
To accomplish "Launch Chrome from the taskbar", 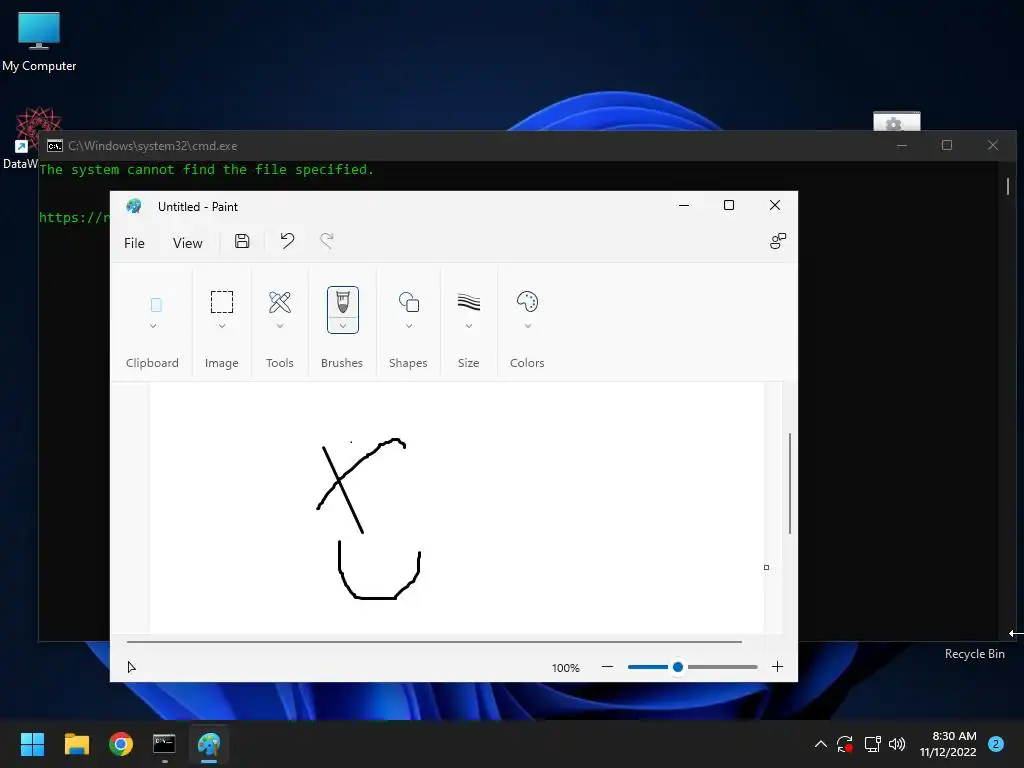I will tap(121, 744).
